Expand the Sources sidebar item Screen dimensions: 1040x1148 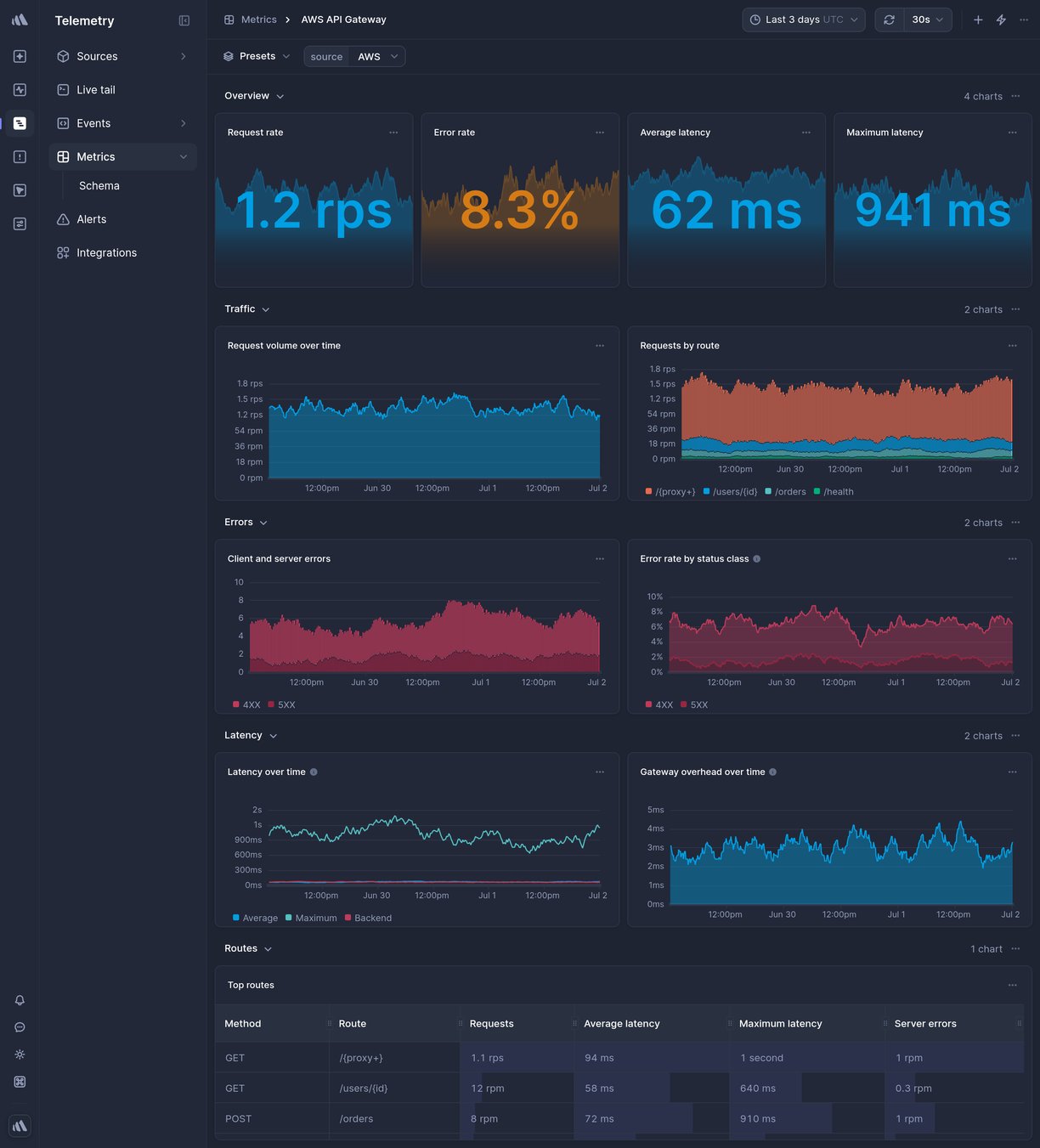[122, 56]
